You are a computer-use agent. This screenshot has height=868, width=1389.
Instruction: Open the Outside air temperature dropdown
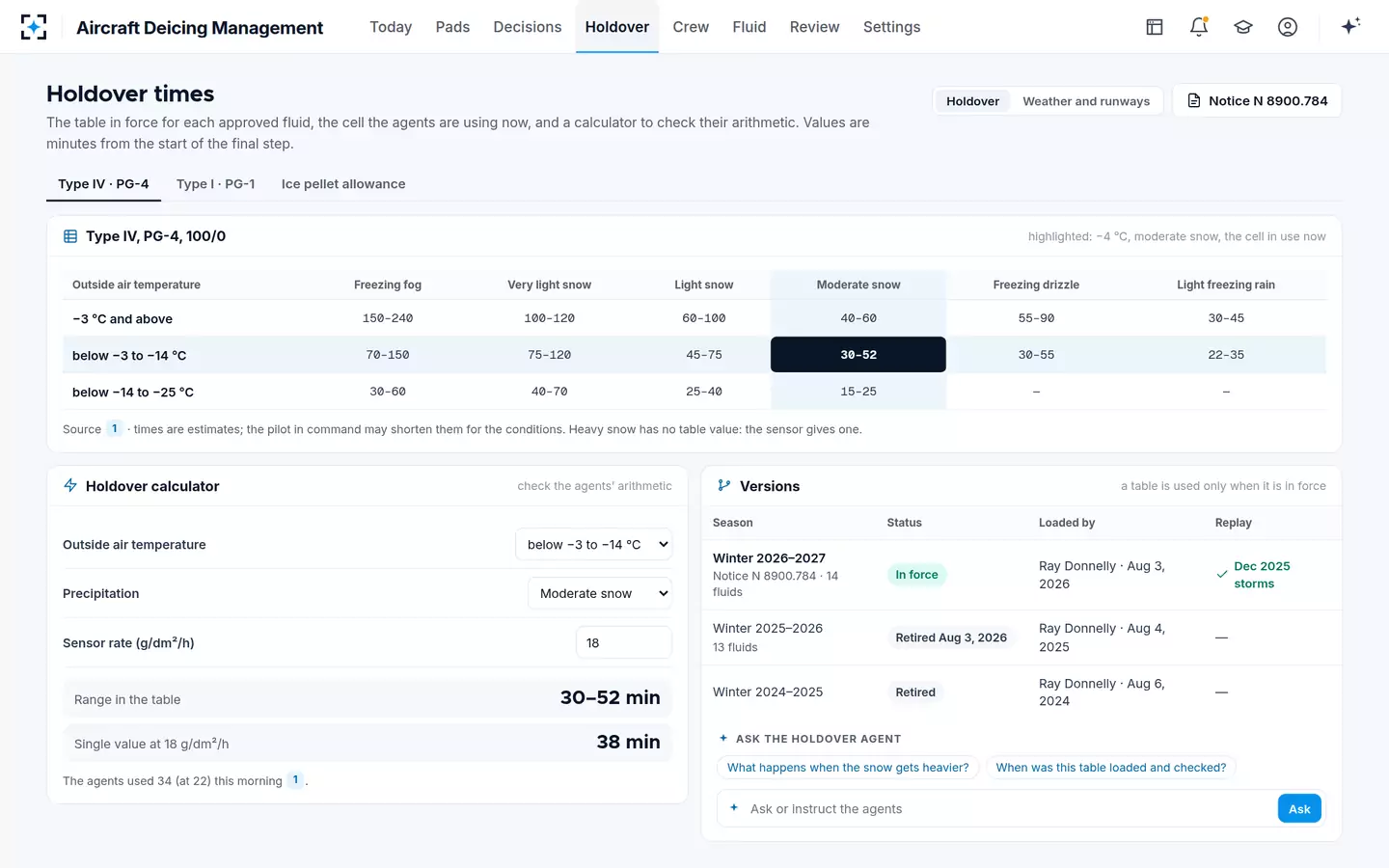click(x=593, y=545)
